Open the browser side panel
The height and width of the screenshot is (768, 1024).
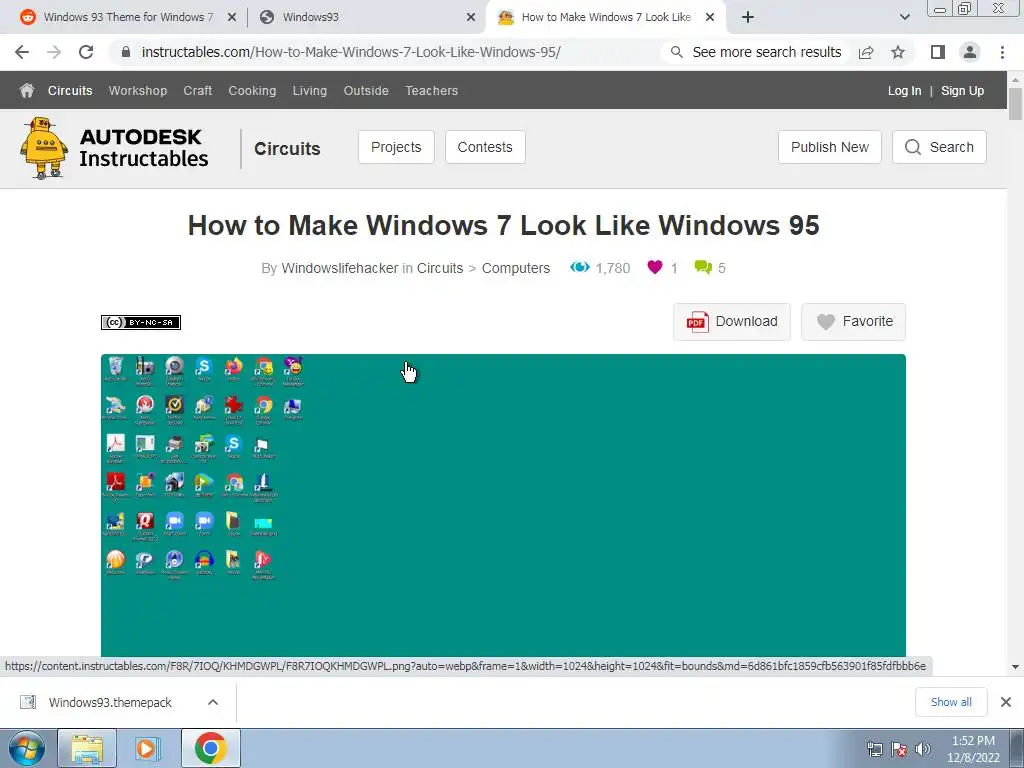(938, 52)
